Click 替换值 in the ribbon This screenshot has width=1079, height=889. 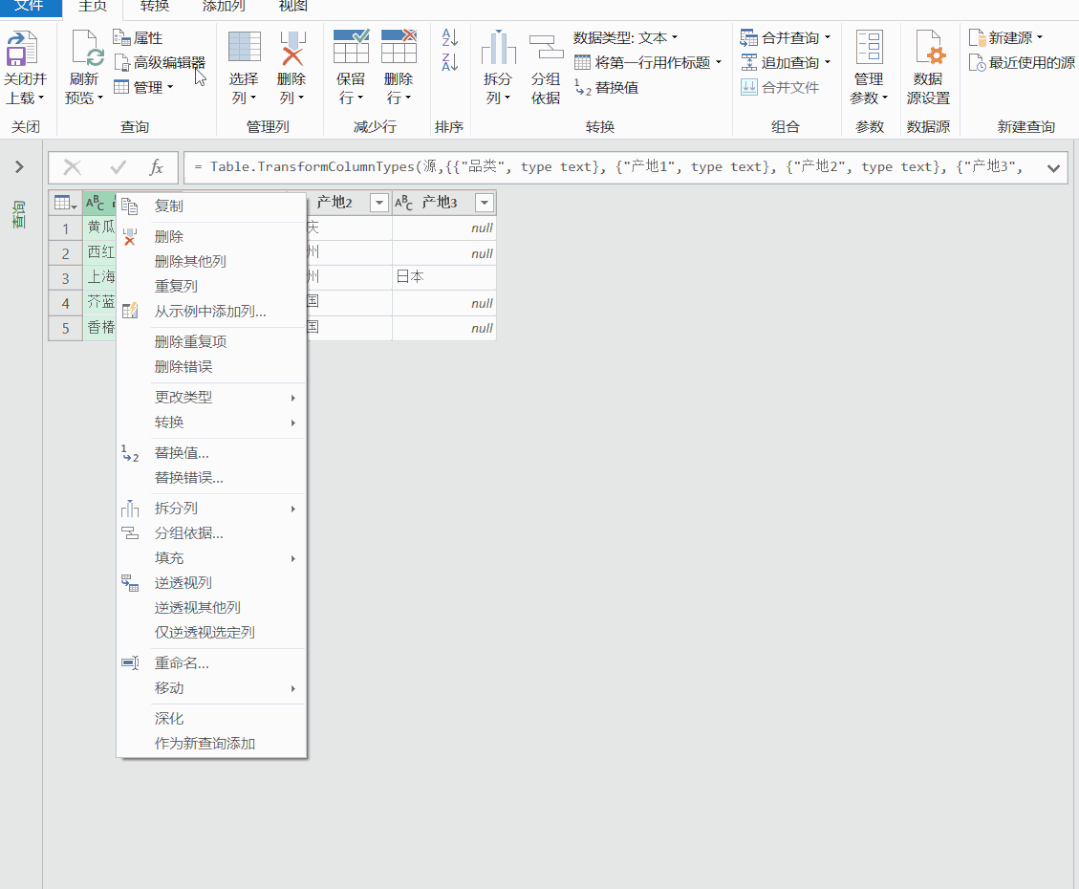pos(606,87)
